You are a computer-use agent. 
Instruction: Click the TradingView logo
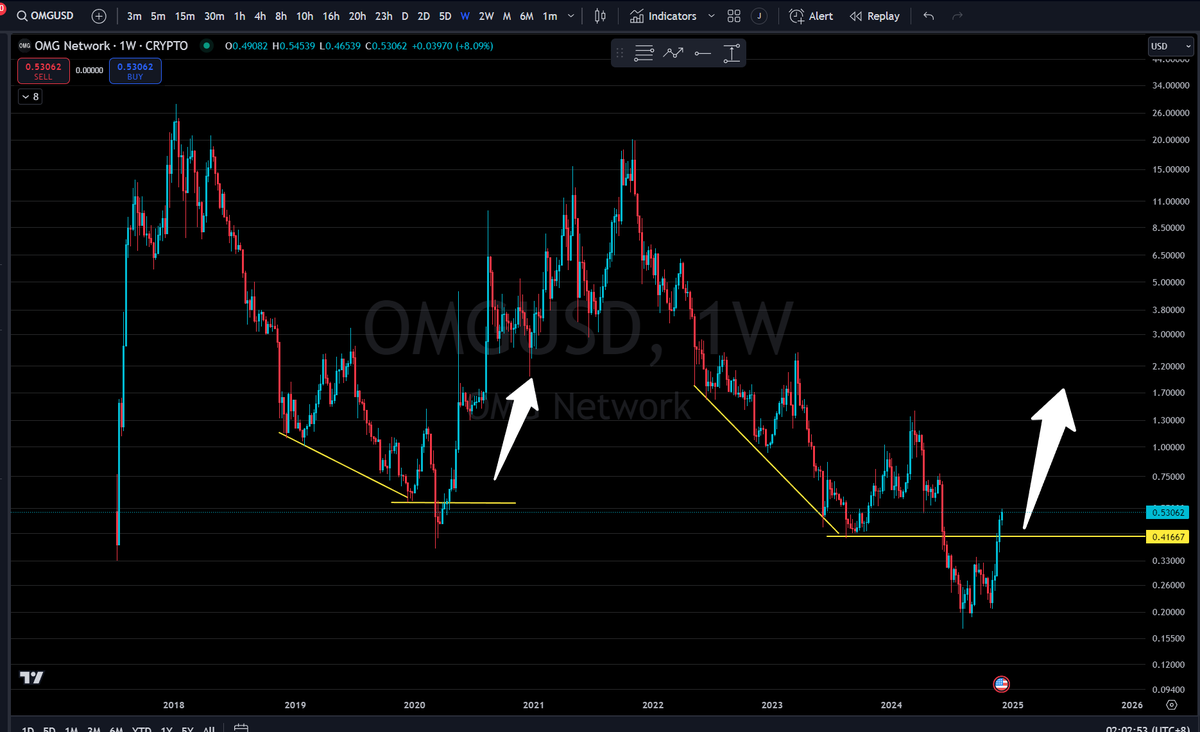tap(32, 677)
